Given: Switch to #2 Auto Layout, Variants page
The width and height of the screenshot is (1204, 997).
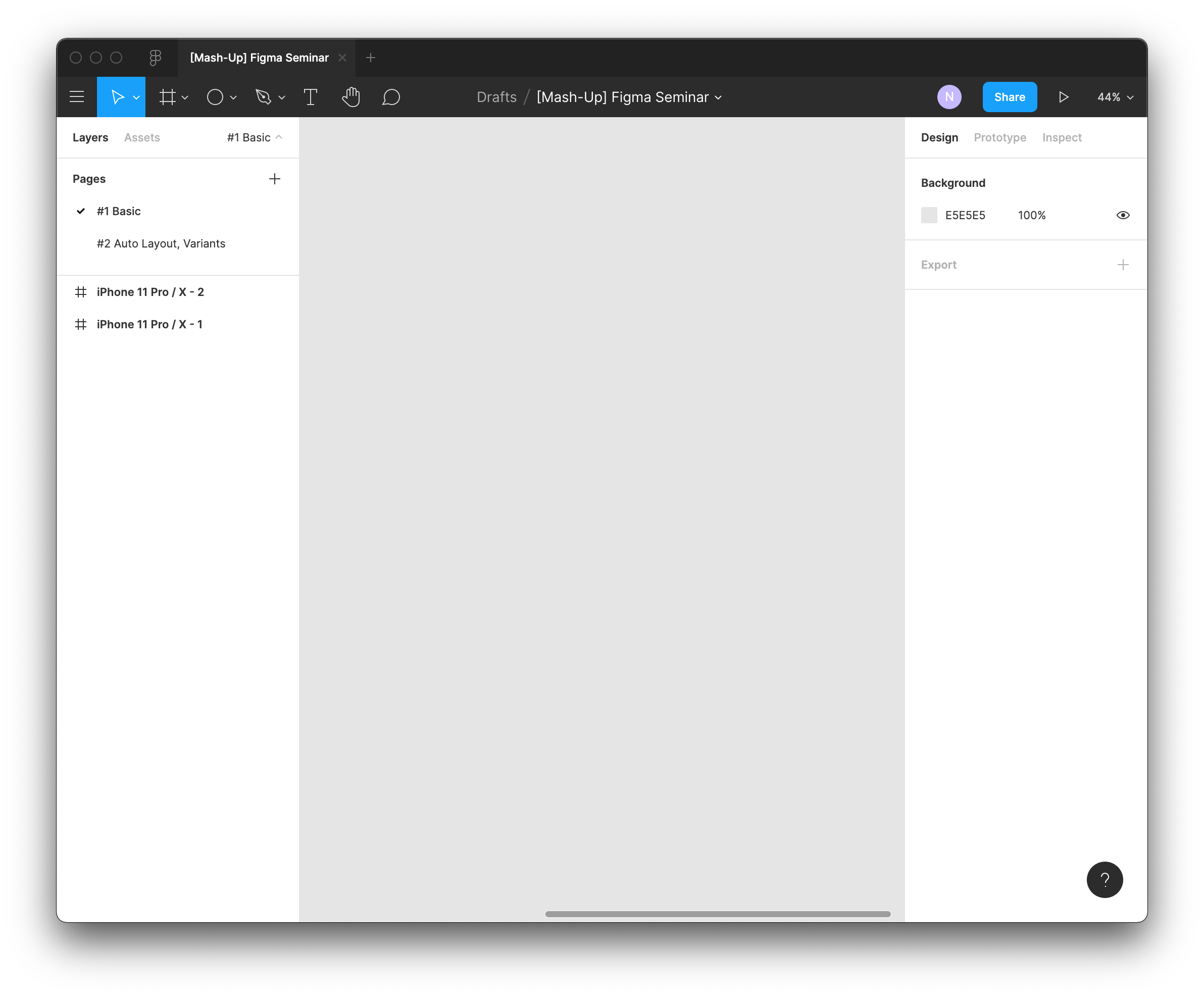Looking at the screenshot, I should [x=161, y=243].
